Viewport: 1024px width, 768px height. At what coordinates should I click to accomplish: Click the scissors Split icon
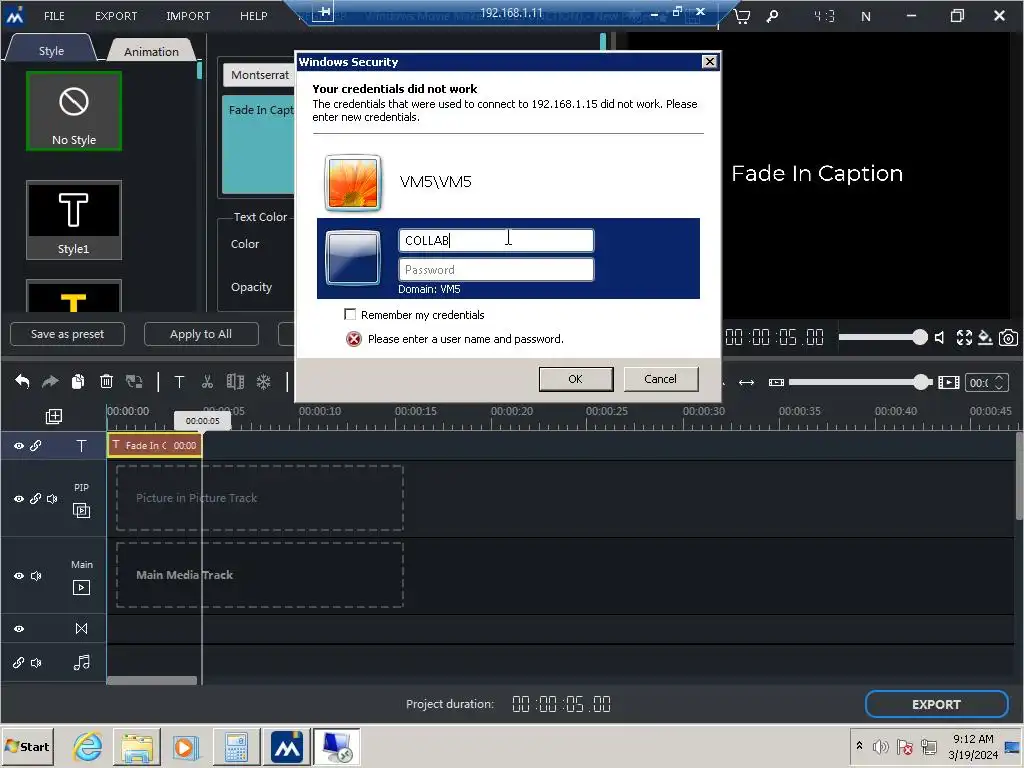[208, 381]
